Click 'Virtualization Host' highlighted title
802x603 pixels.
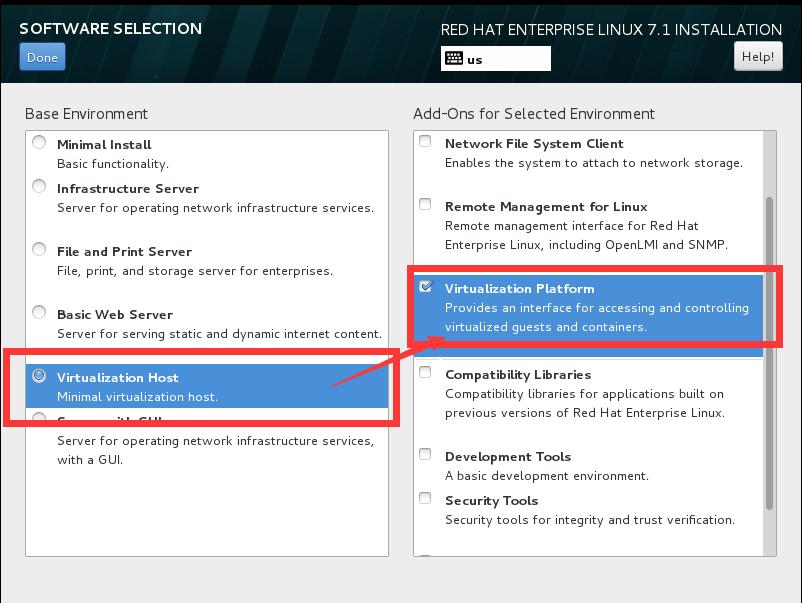118,377
